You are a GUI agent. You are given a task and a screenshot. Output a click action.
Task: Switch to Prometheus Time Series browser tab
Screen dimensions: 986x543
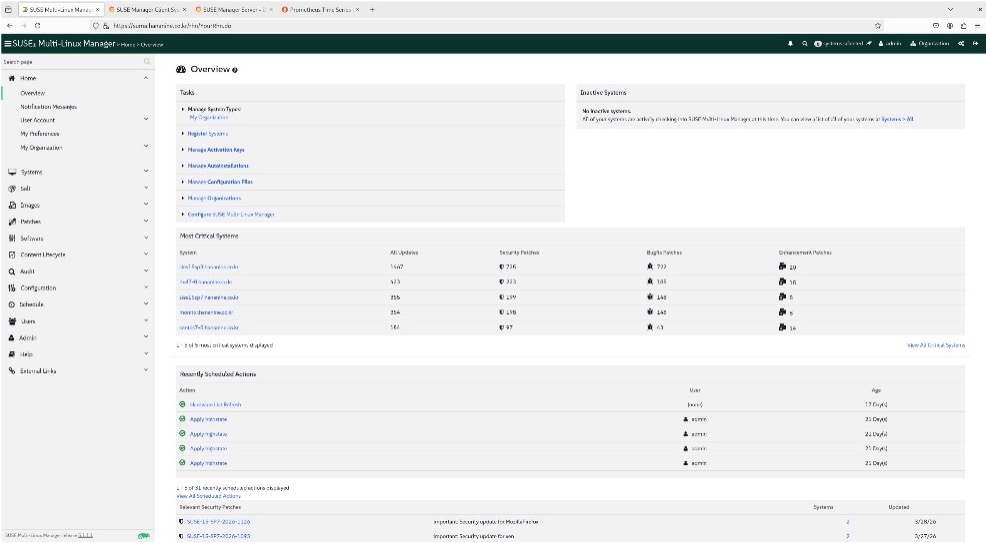point(320,9)
